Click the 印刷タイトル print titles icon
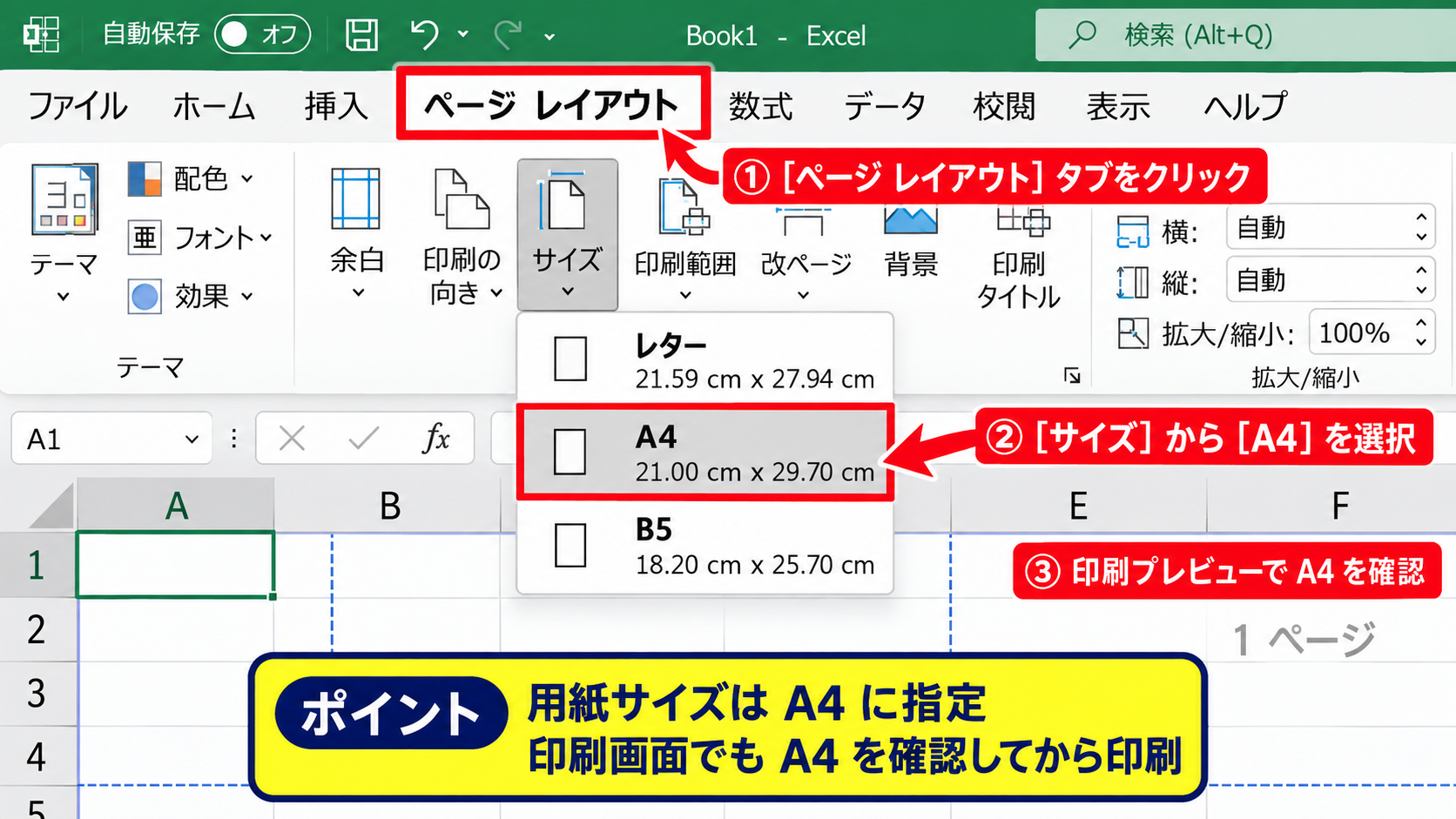Viewport: 1456px width, 819px height. click(1022, 222)
